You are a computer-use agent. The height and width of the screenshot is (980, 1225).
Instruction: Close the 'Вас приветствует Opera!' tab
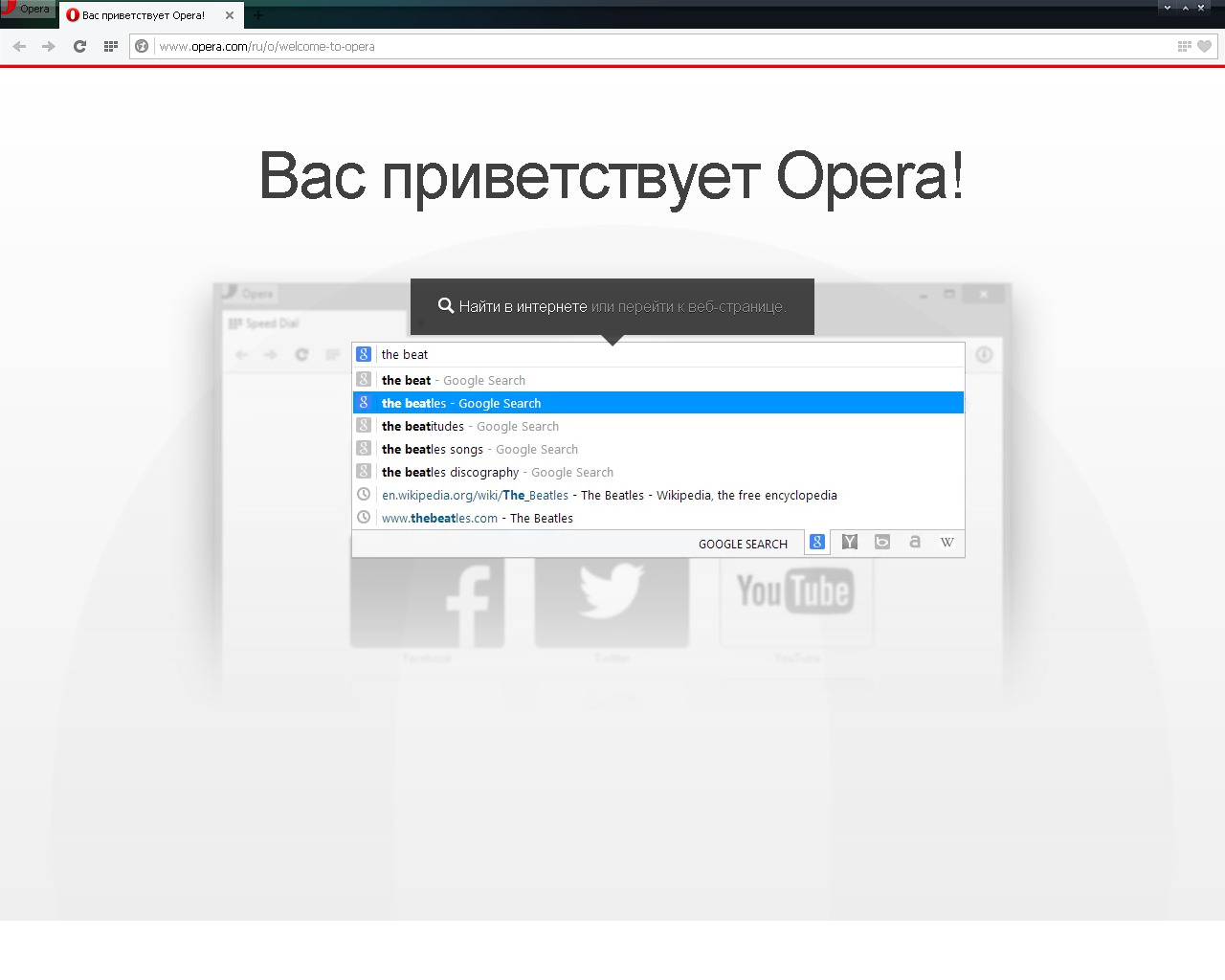tap(230, 15)
